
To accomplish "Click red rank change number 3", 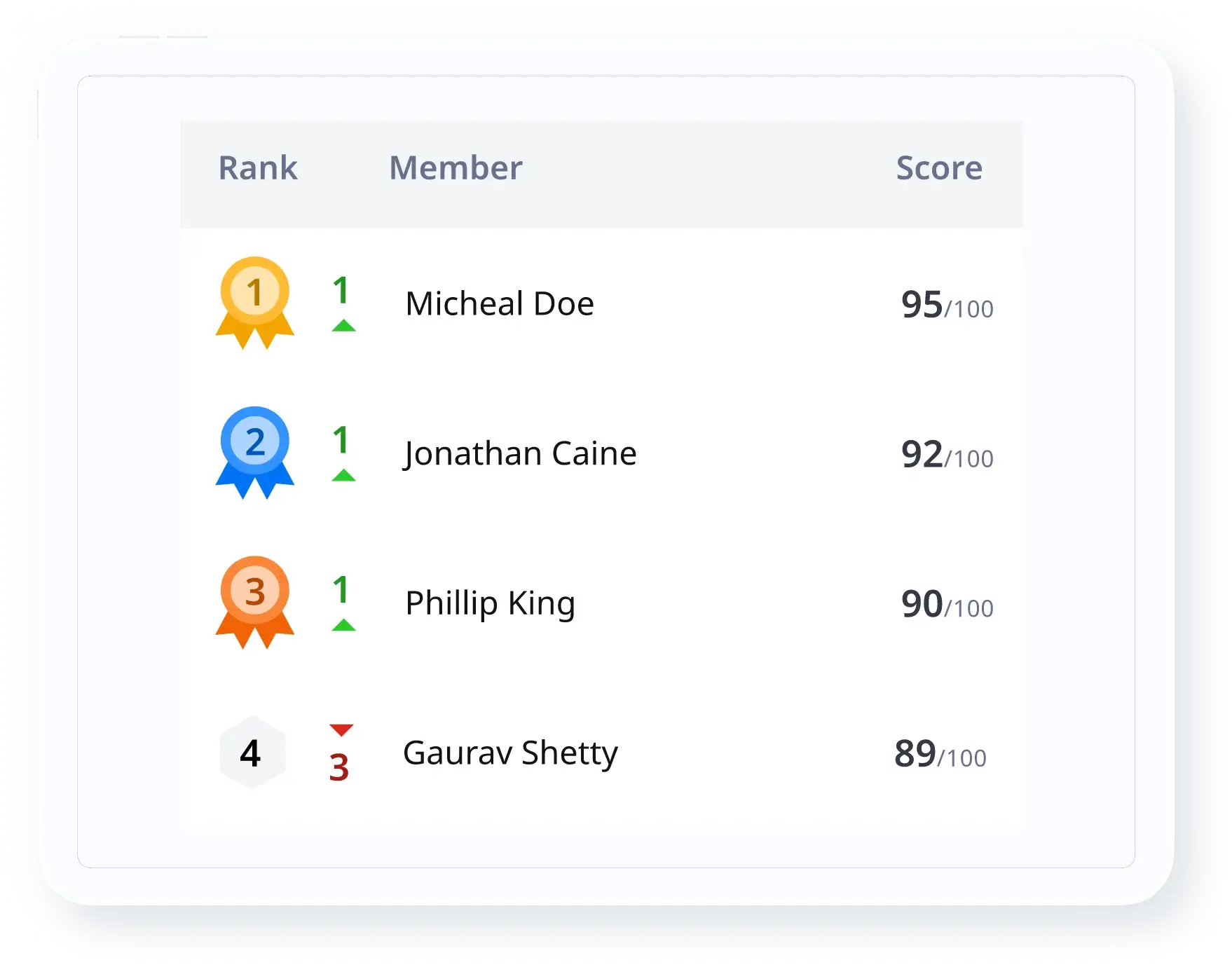I will [x=339, y=768].
